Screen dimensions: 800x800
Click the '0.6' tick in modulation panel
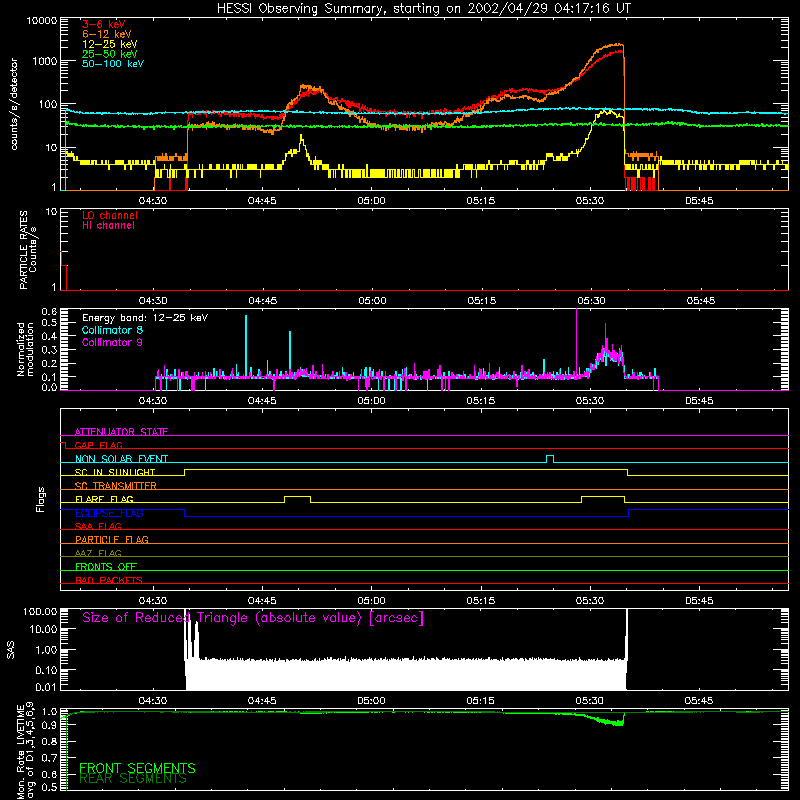point(49,311)
